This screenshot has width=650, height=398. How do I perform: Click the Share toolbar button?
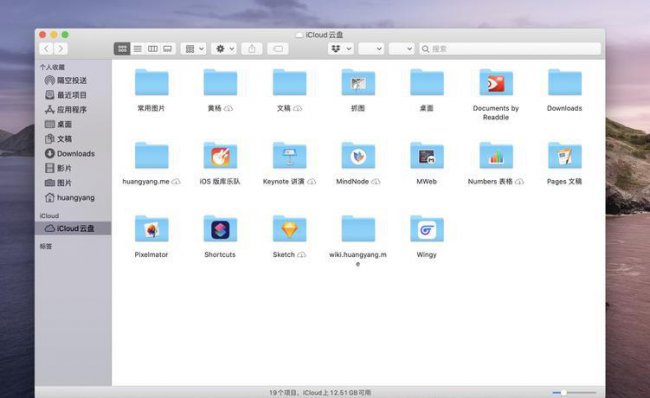click(252, 49)
